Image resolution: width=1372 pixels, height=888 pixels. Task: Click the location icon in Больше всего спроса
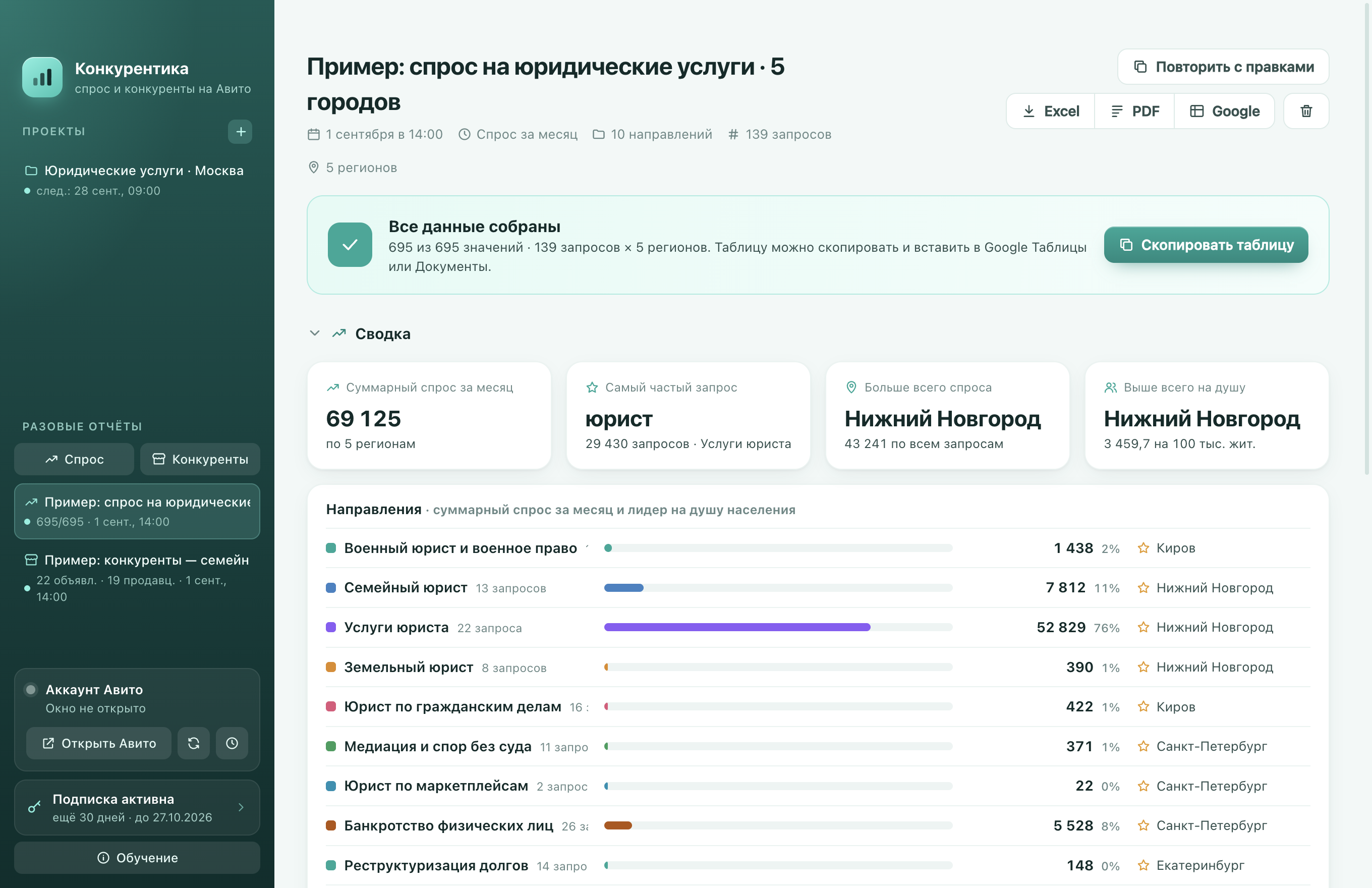(x=851, y=387)
